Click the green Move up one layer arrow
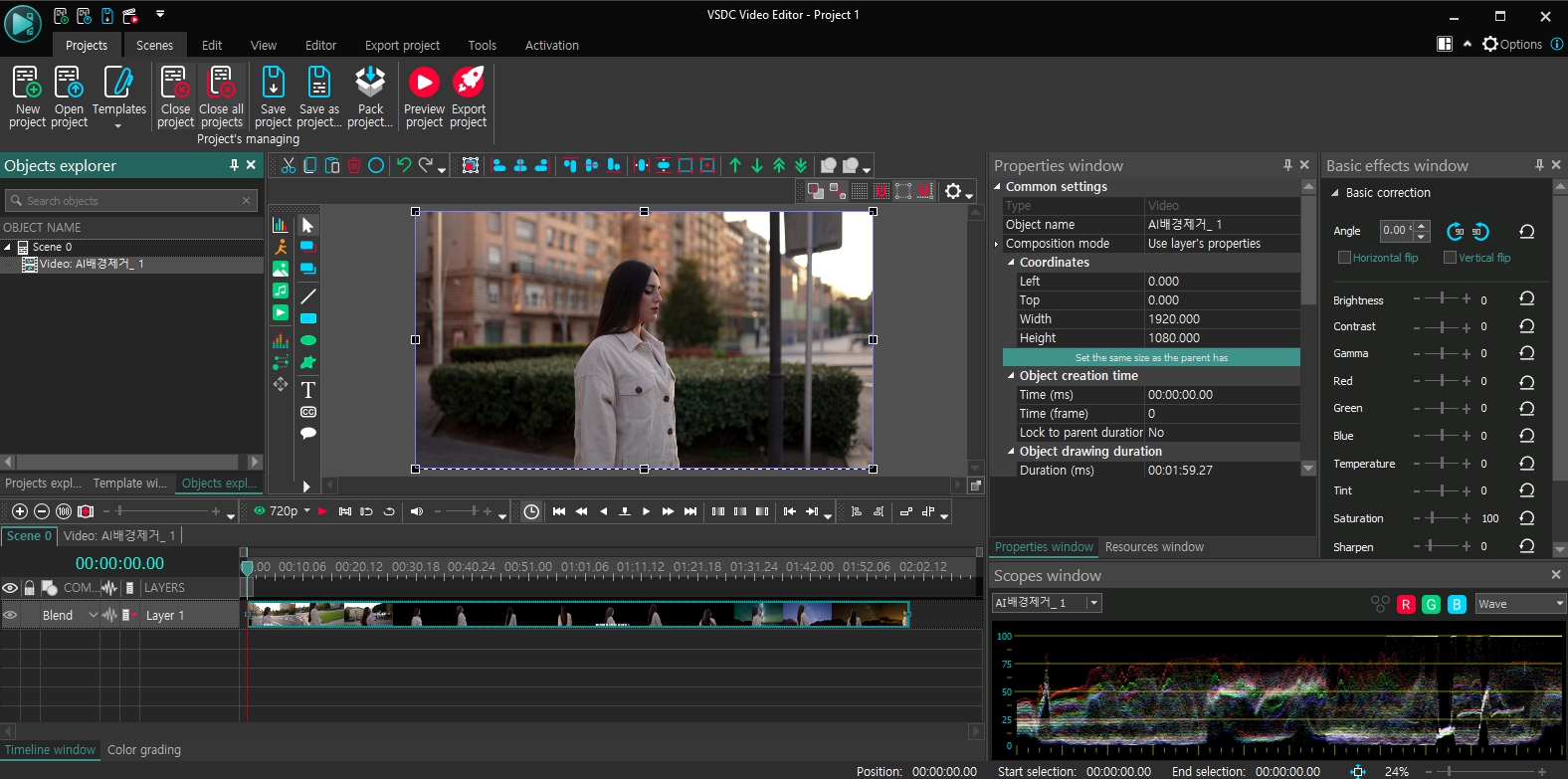1568x779 pixels. [x=735, y=165]
